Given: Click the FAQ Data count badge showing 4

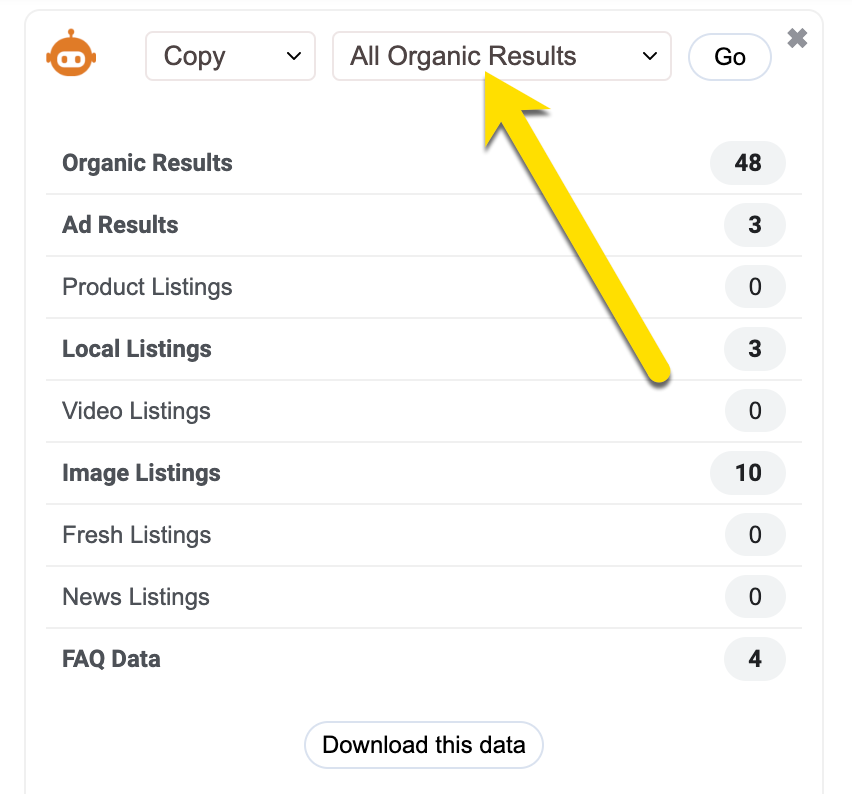Looking at the screenshot, I should point(754,659).
